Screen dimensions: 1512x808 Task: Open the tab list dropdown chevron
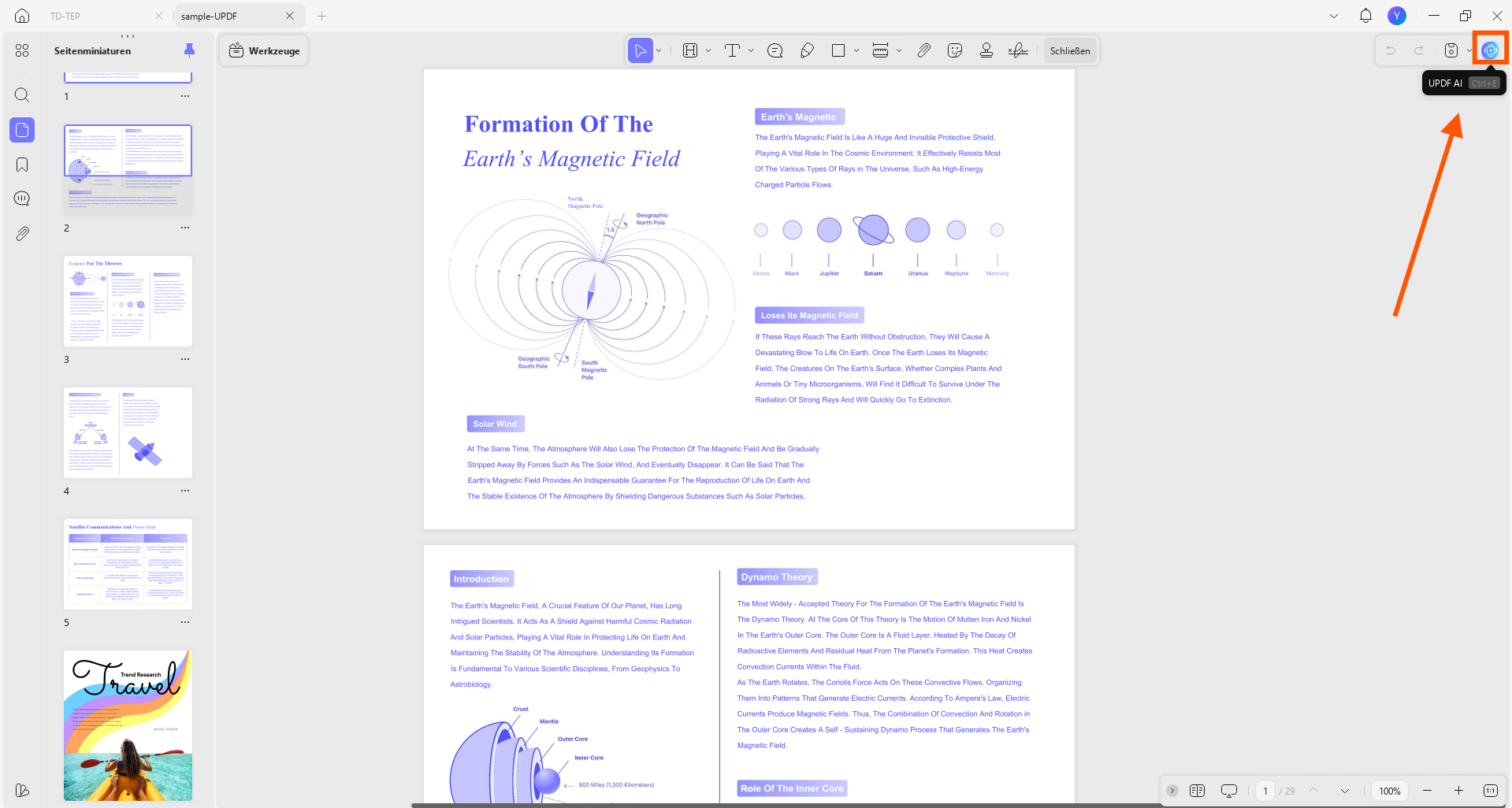(1334, 16)
